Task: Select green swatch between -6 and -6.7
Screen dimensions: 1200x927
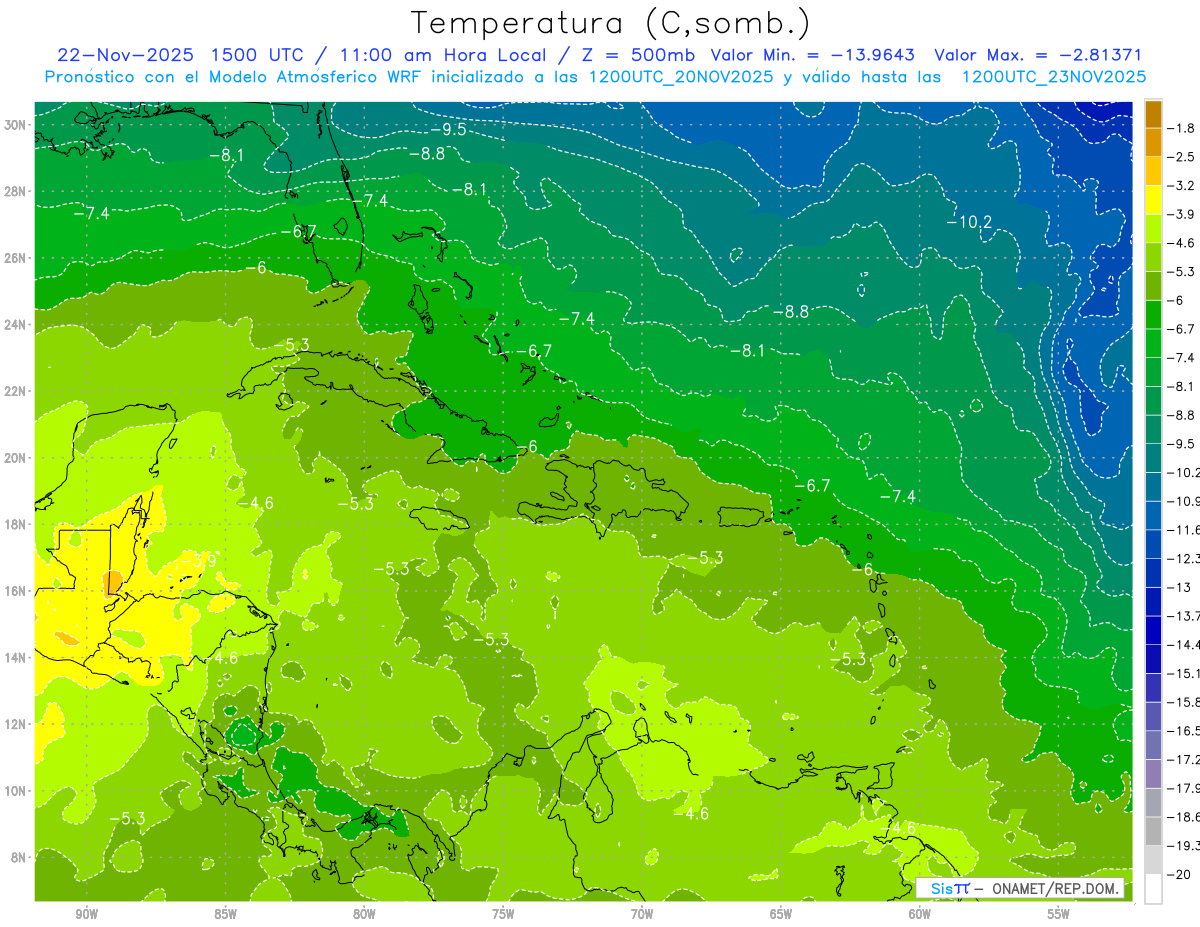Action: point(1153,314)
